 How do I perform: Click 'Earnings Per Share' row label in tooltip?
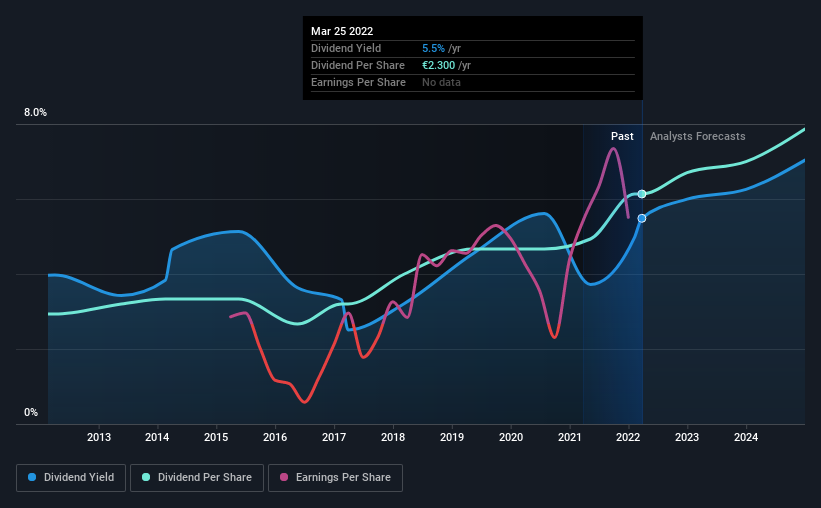click(358, 82)
